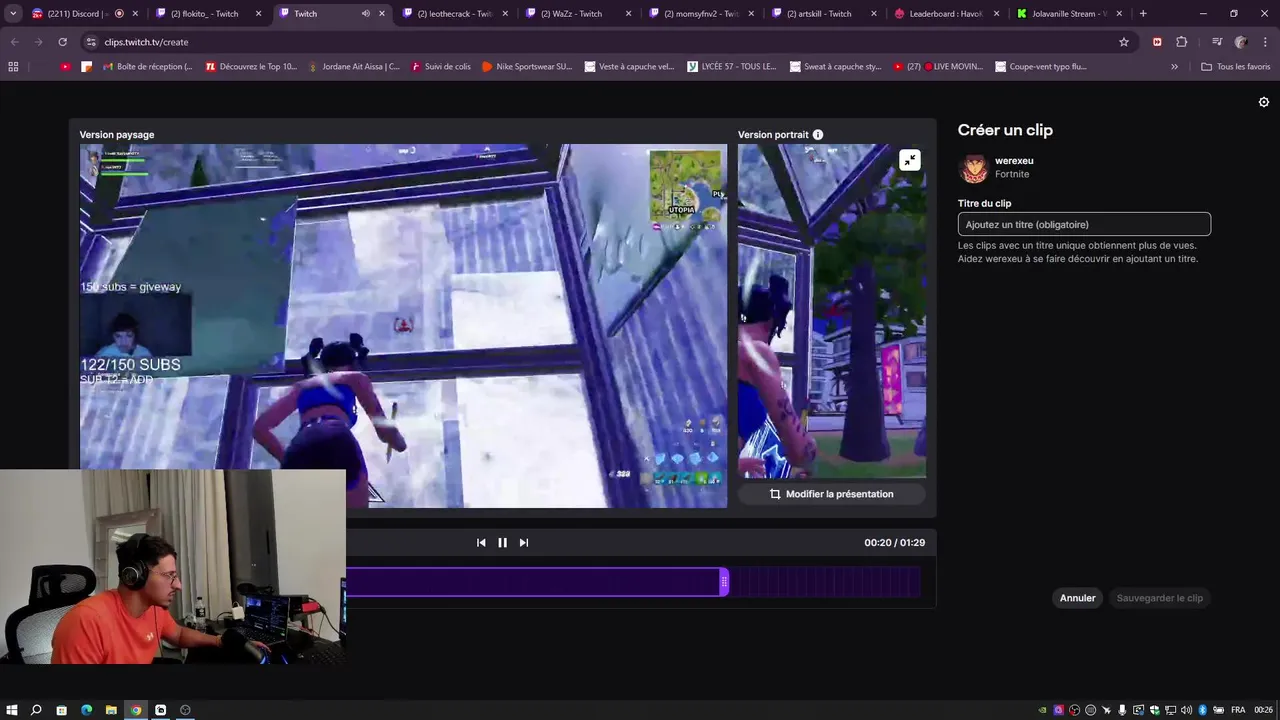Open a new browser tab

click(1143, 14)
